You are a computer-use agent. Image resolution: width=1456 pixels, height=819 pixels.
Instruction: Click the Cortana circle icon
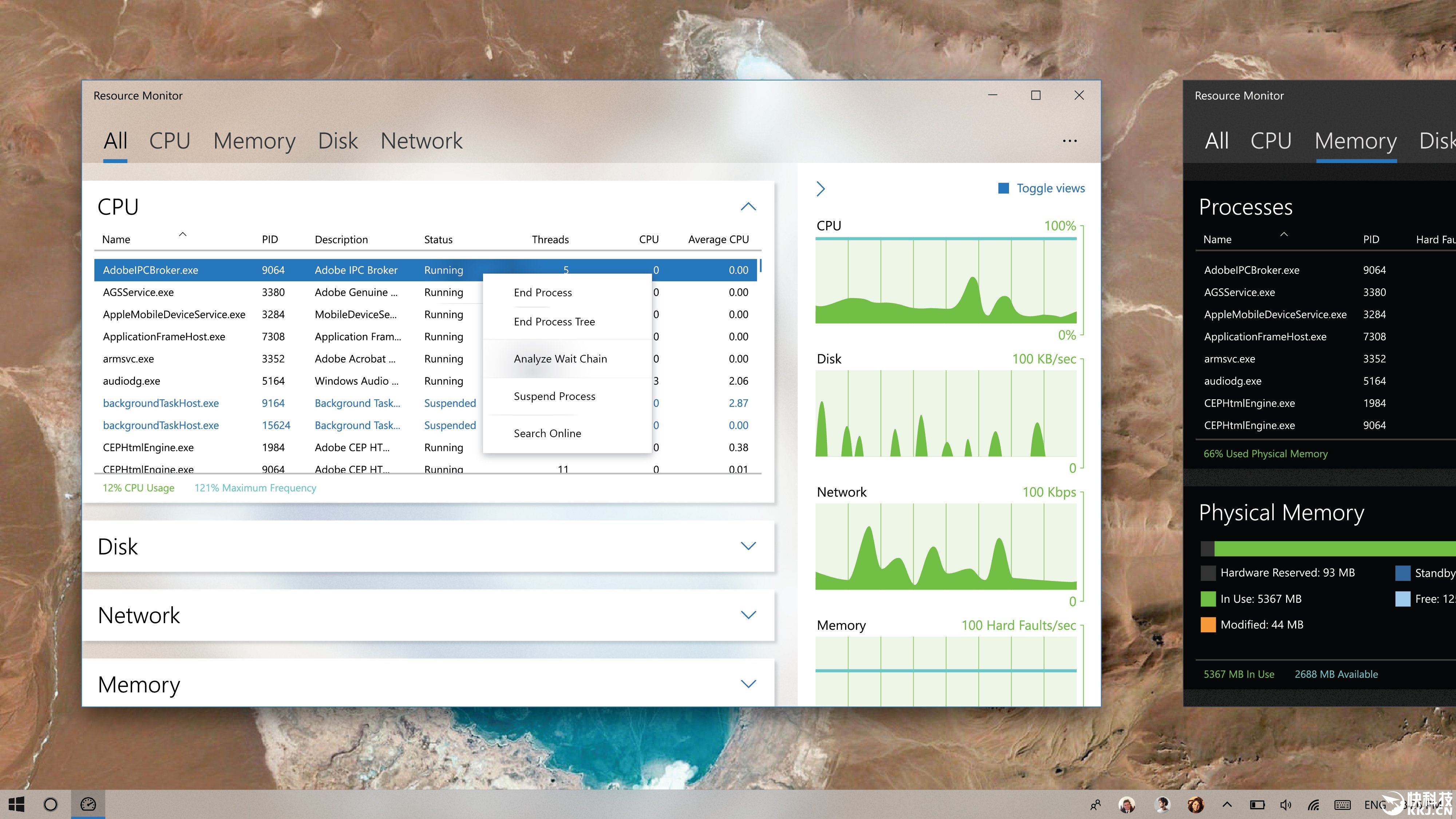[x=50, y=804]
